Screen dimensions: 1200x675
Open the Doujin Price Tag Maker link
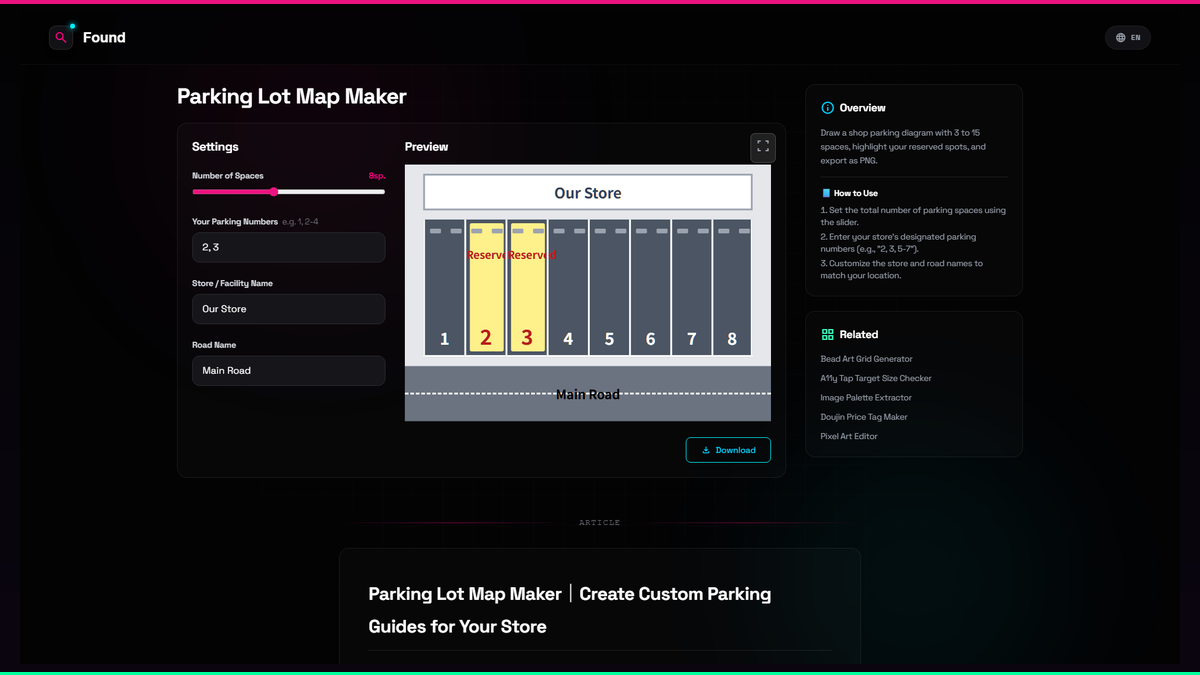(864, 417)
